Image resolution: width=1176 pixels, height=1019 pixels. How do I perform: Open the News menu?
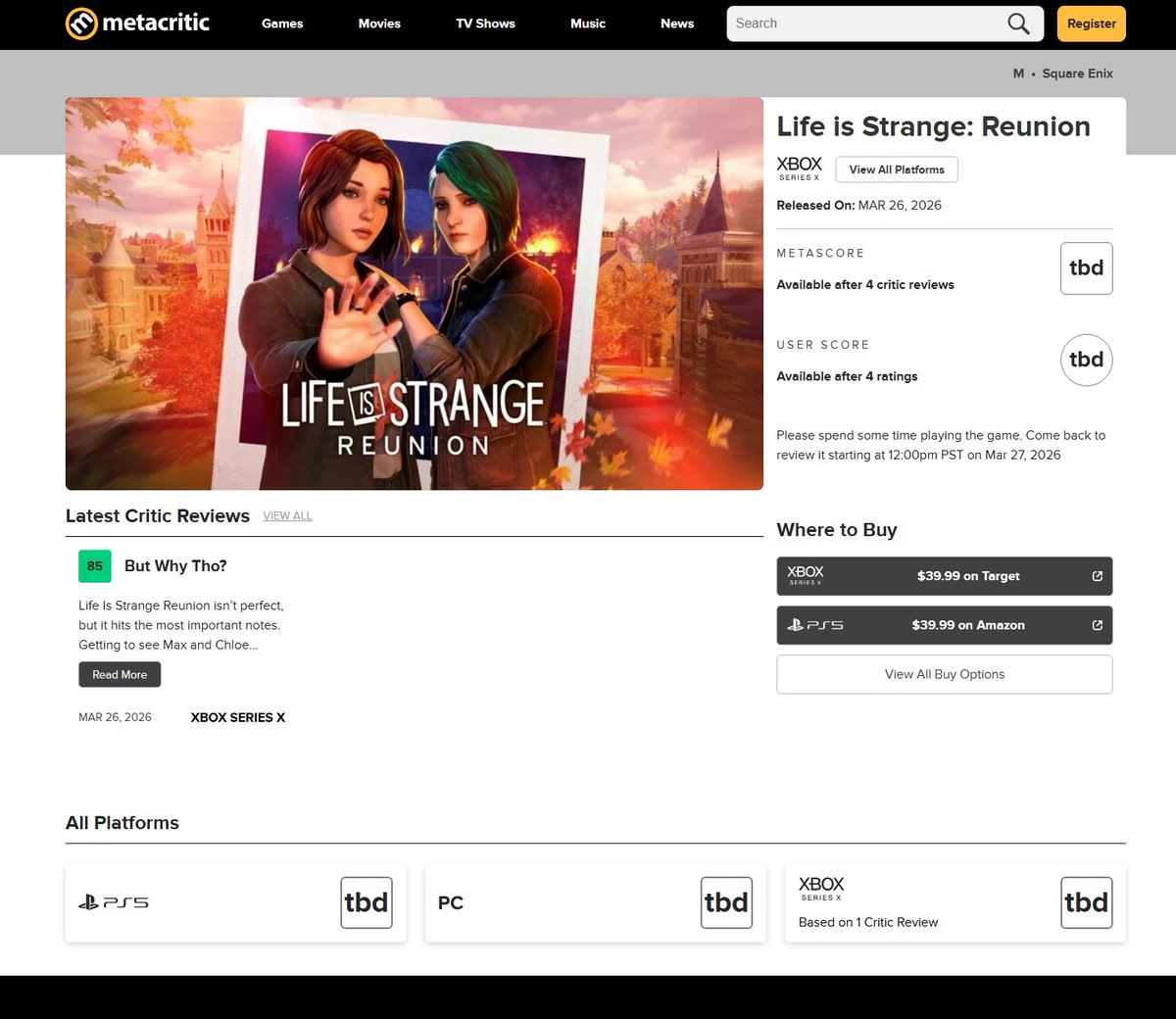677,24
